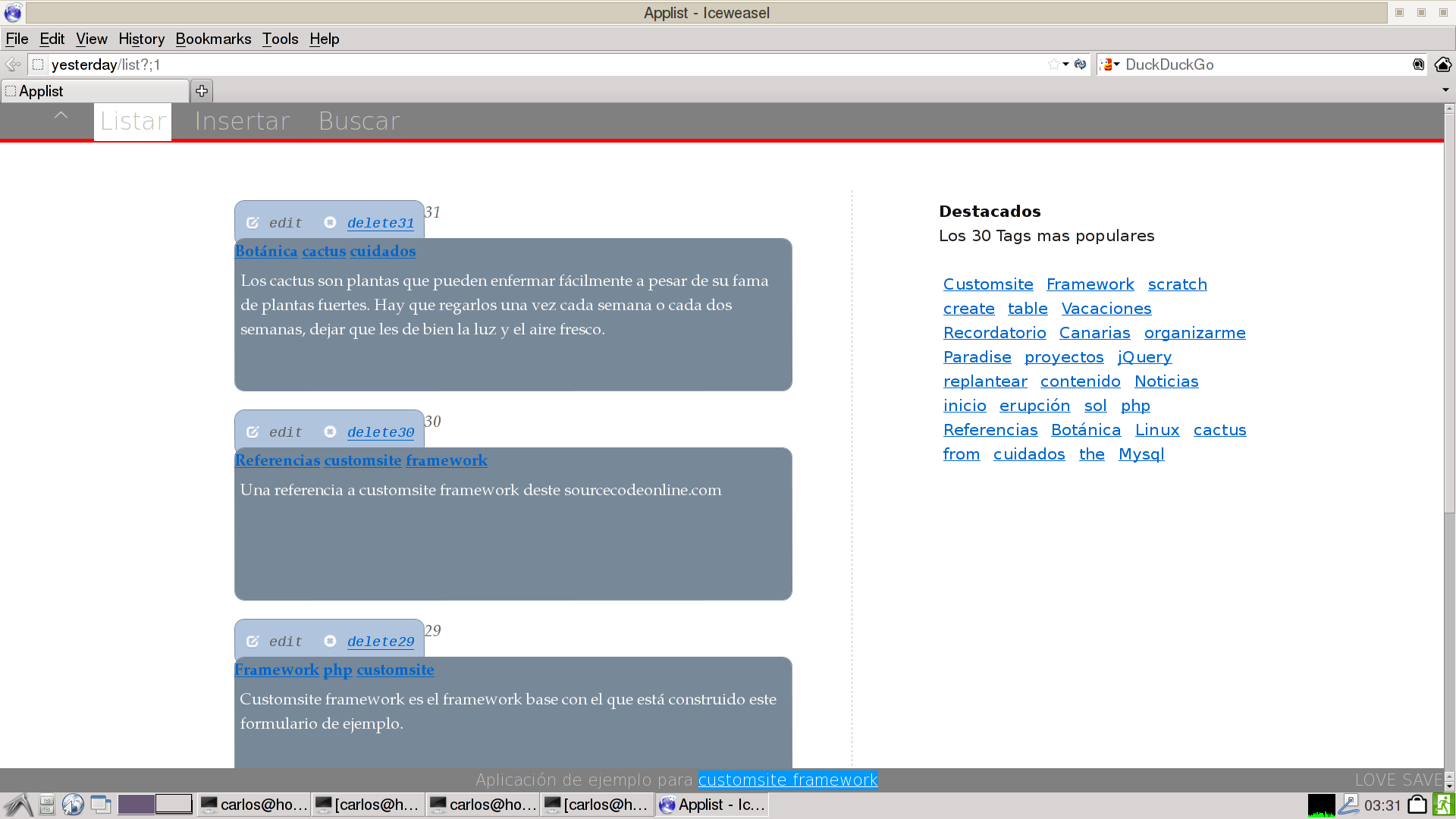Screen dimensions: 1456x819
Task: Expand the bookmark star dropdown arrow
Action: click(x=1066, y=64)
